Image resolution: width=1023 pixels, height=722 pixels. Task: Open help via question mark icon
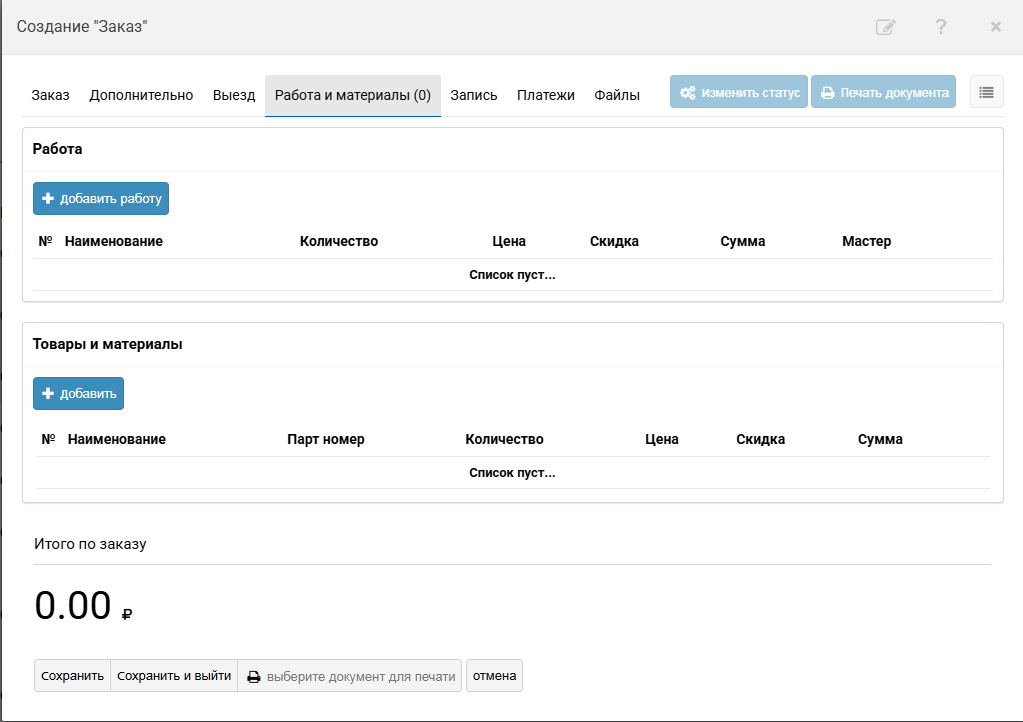coord(941,27)
